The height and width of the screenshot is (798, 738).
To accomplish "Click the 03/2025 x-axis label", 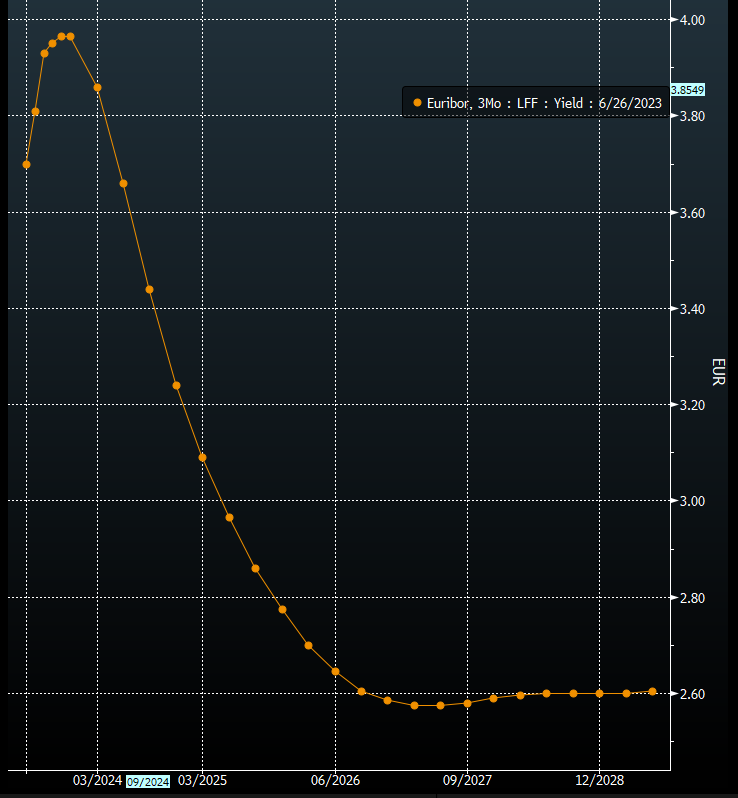I will 202,780.
